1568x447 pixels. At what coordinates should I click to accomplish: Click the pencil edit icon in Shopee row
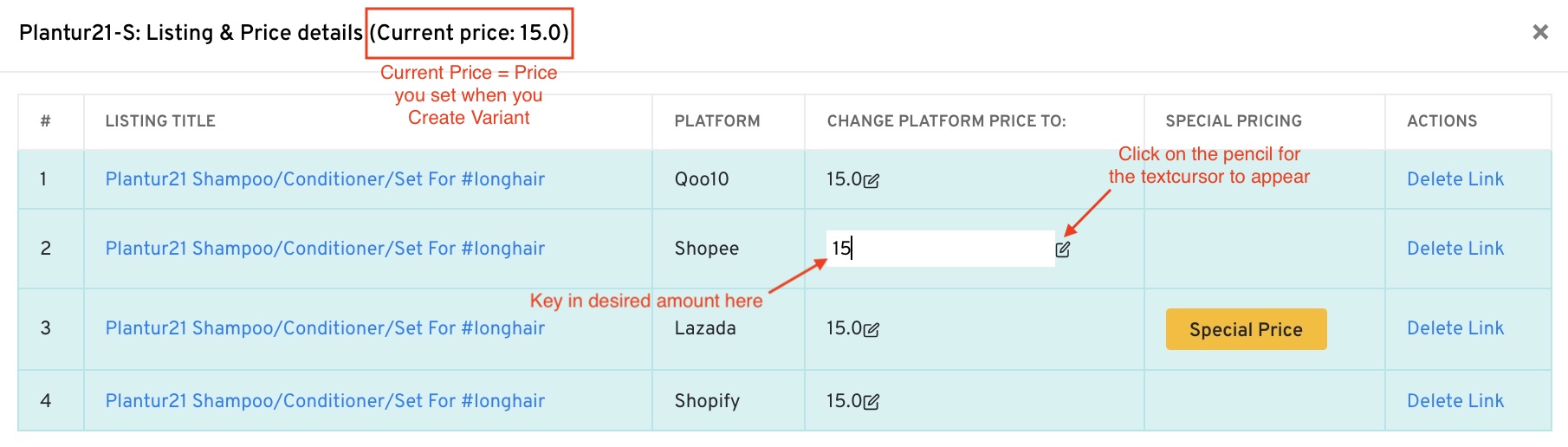pos(1063,249)
